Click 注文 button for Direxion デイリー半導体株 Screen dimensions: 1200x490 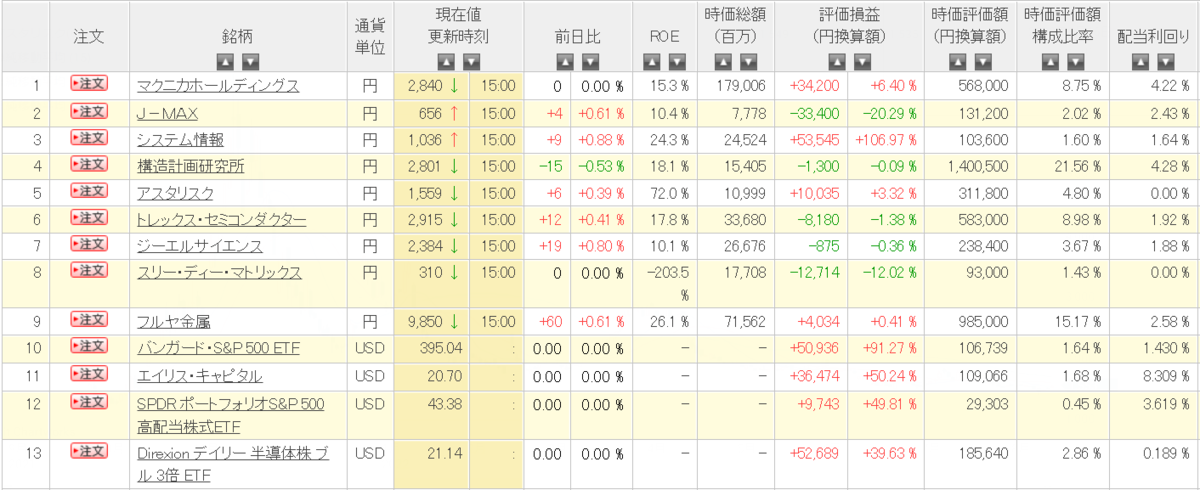(89, 451)
